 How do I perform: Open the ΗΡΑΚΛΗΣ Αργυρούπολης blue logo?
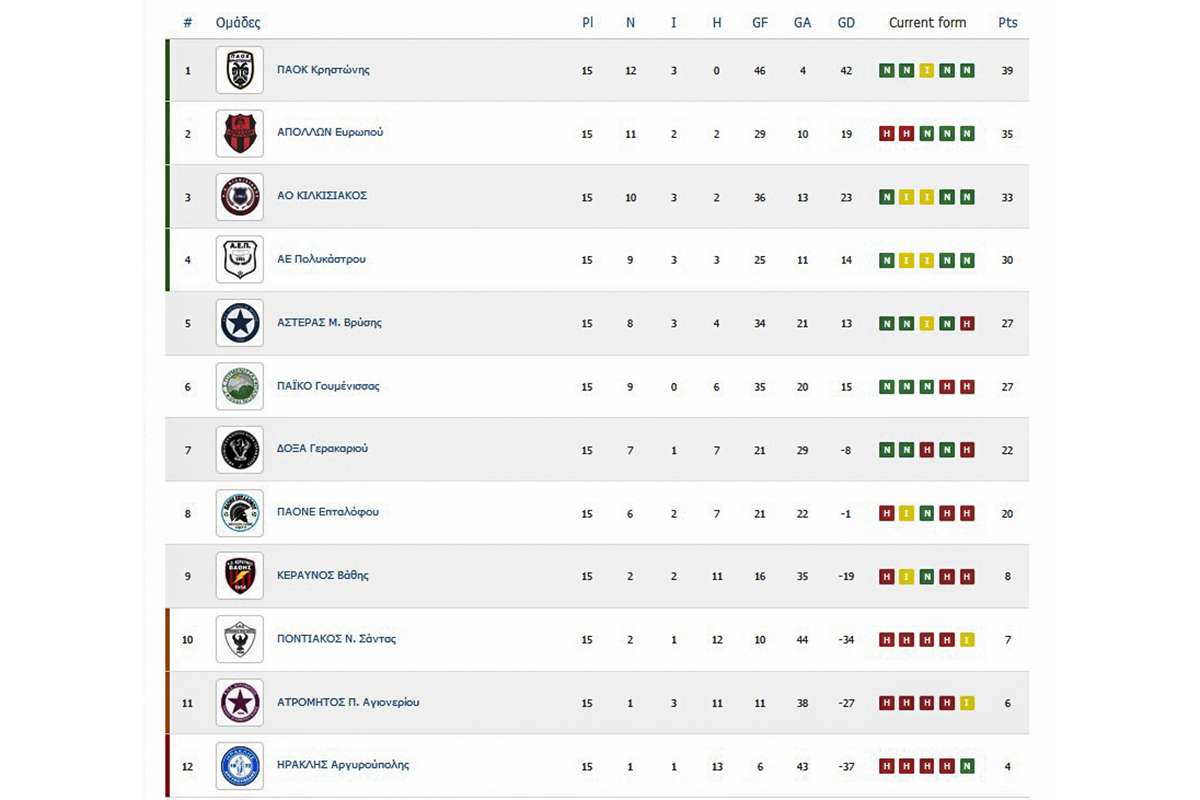point(240,766)
